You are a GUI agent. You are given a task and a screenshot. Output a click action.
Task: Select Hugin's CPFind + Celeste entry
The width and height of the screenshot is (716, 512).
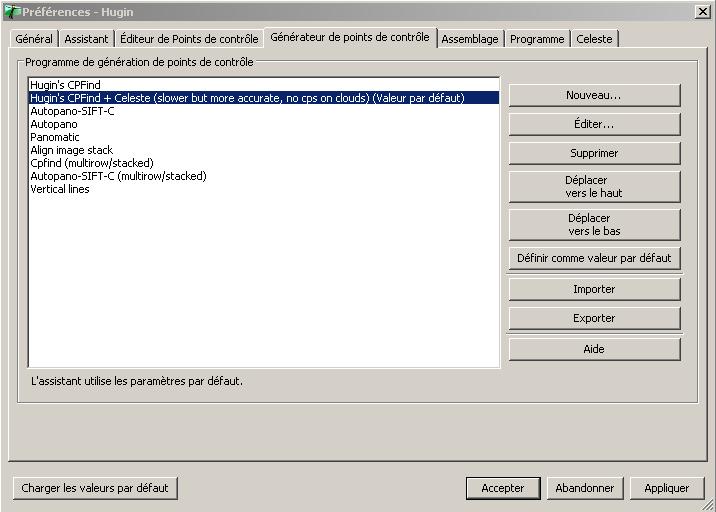tap(264, 98)
